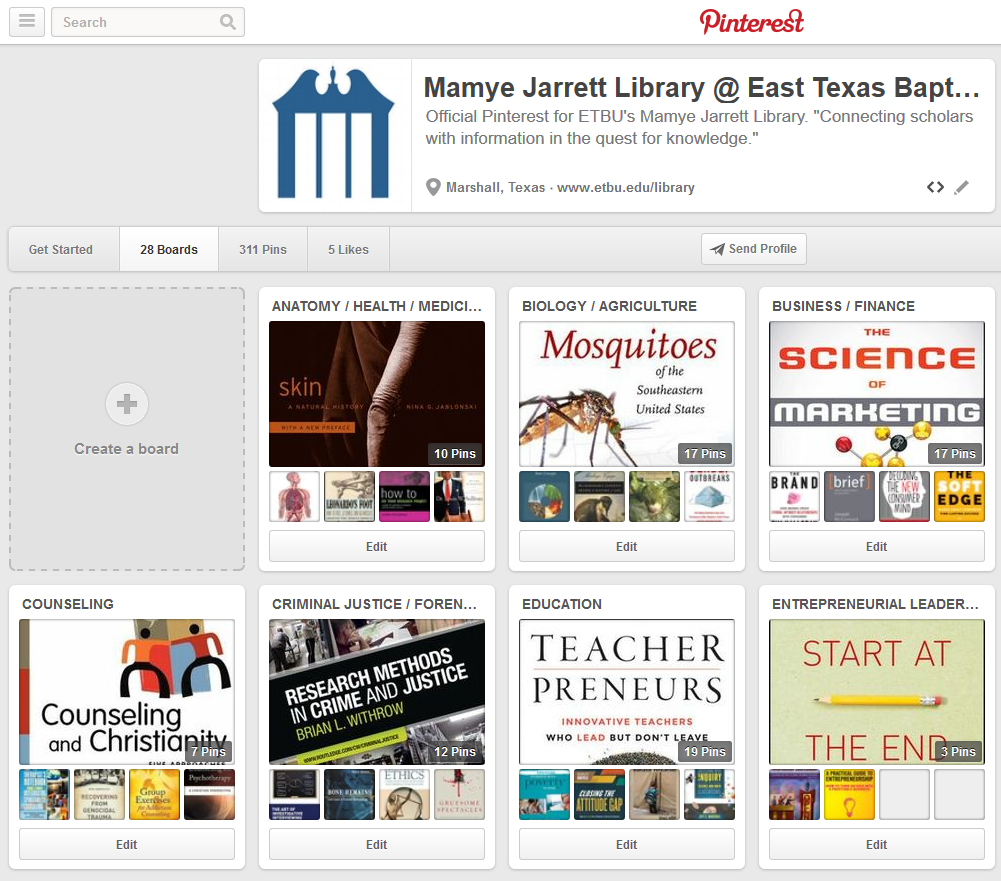Click the location pin icon

pyautogui.click(x=433, y=188)
